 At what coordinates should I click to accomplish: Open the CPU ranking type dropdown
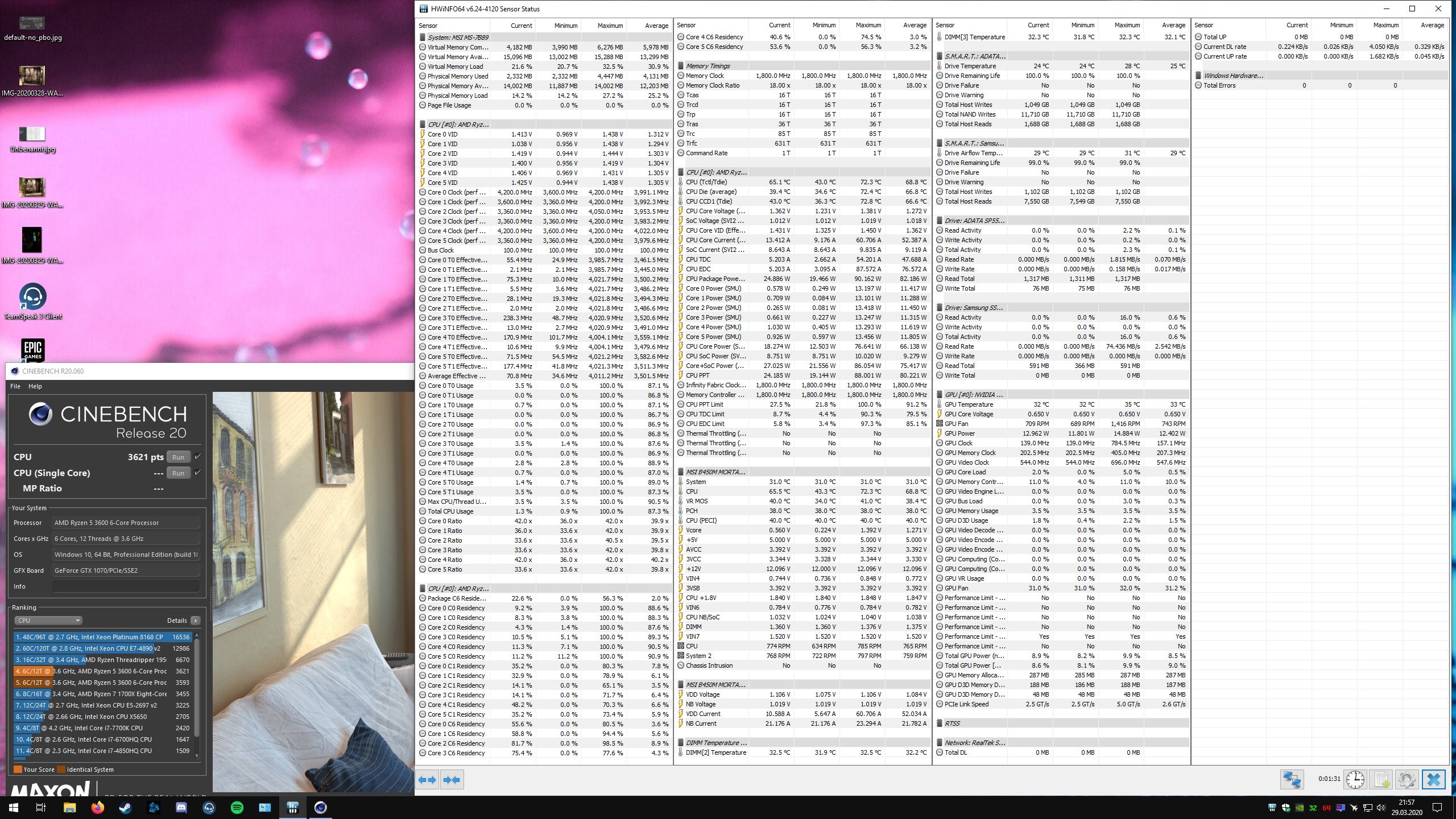click(48, 621)
